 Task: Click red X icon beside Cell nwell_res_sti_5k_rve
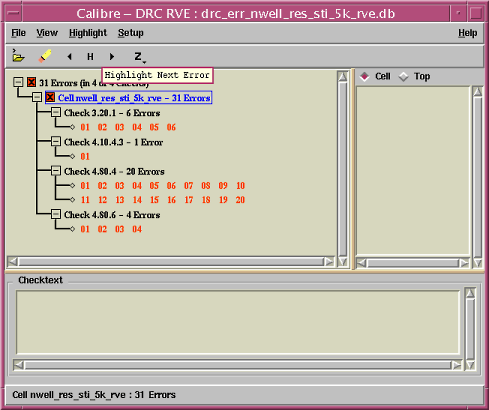(50, 97)
